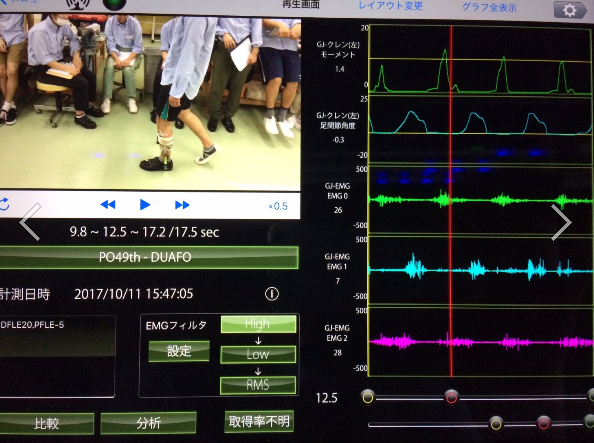This screenshot has height=443, width=594.
Task: Toggle the High EMG filter
Action: [258, 324]
